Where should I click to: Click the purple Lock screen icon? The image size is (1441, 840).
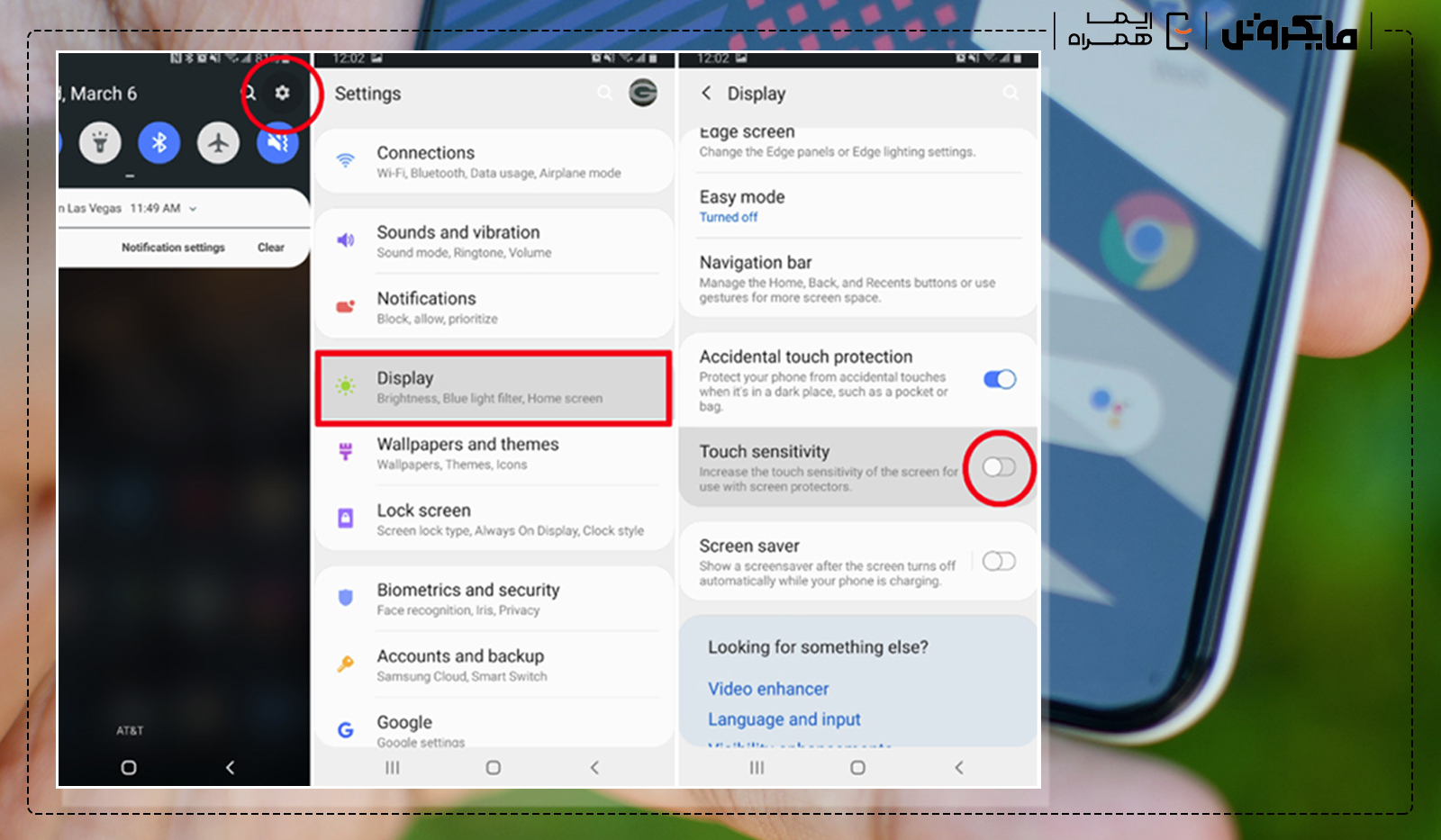345,519
